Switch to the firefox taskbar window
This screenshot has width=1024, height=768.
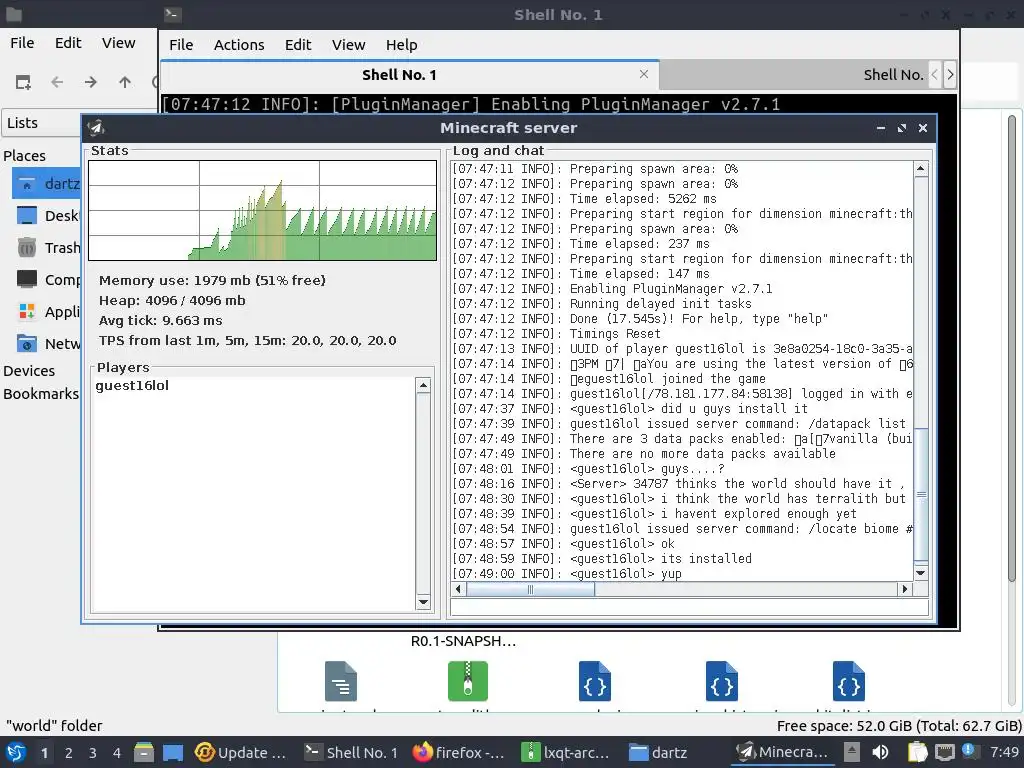tap(459, 752)
